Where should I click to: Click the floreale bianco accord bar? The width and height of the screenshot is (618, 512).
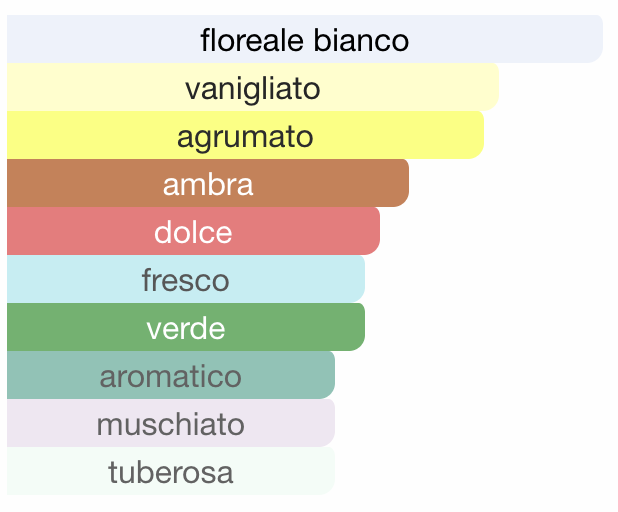305,39
